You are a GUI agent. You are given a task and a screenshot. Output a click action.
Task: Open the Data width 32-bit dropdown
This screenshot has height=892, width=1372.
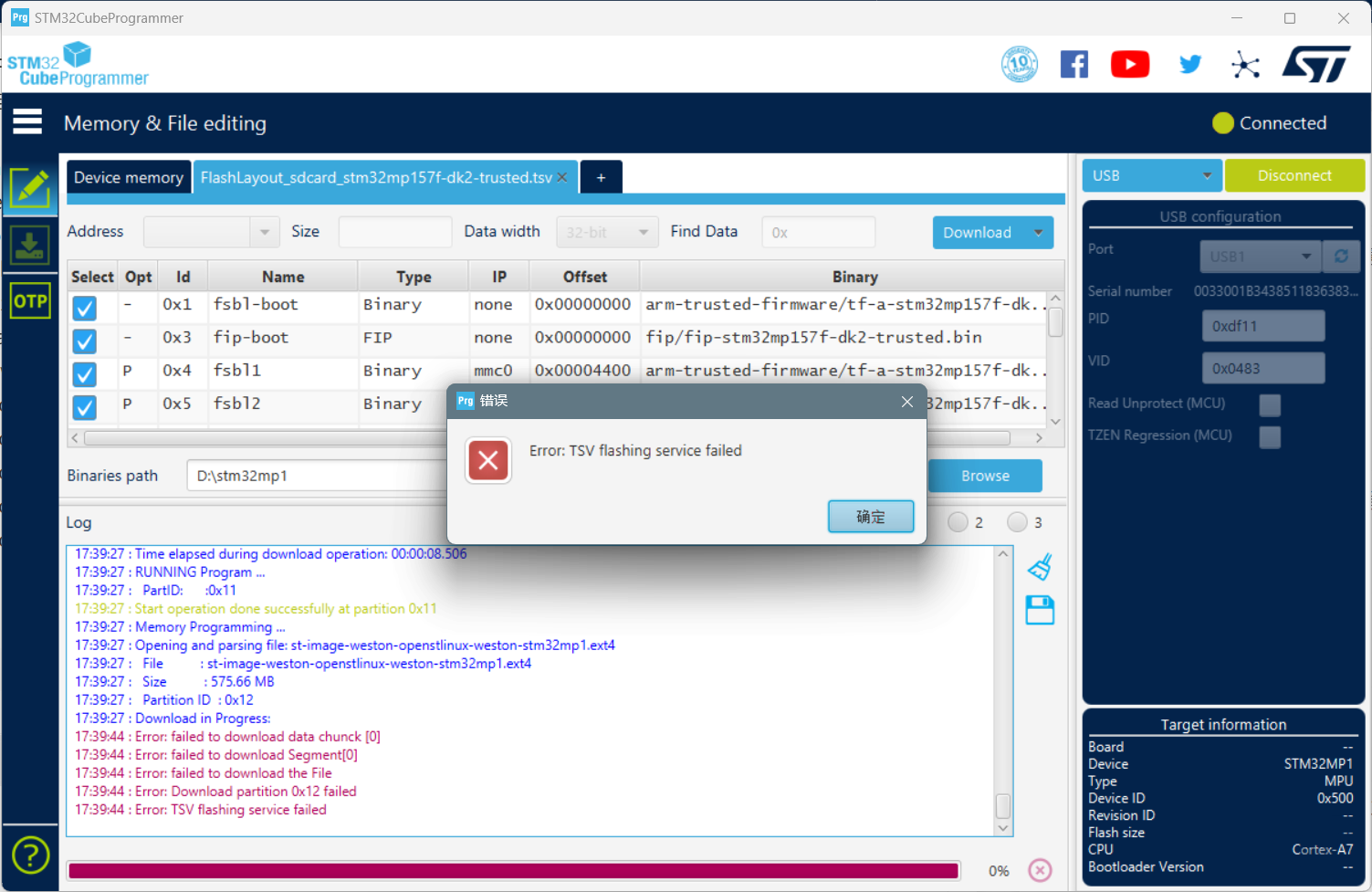[x=607, y=232]
